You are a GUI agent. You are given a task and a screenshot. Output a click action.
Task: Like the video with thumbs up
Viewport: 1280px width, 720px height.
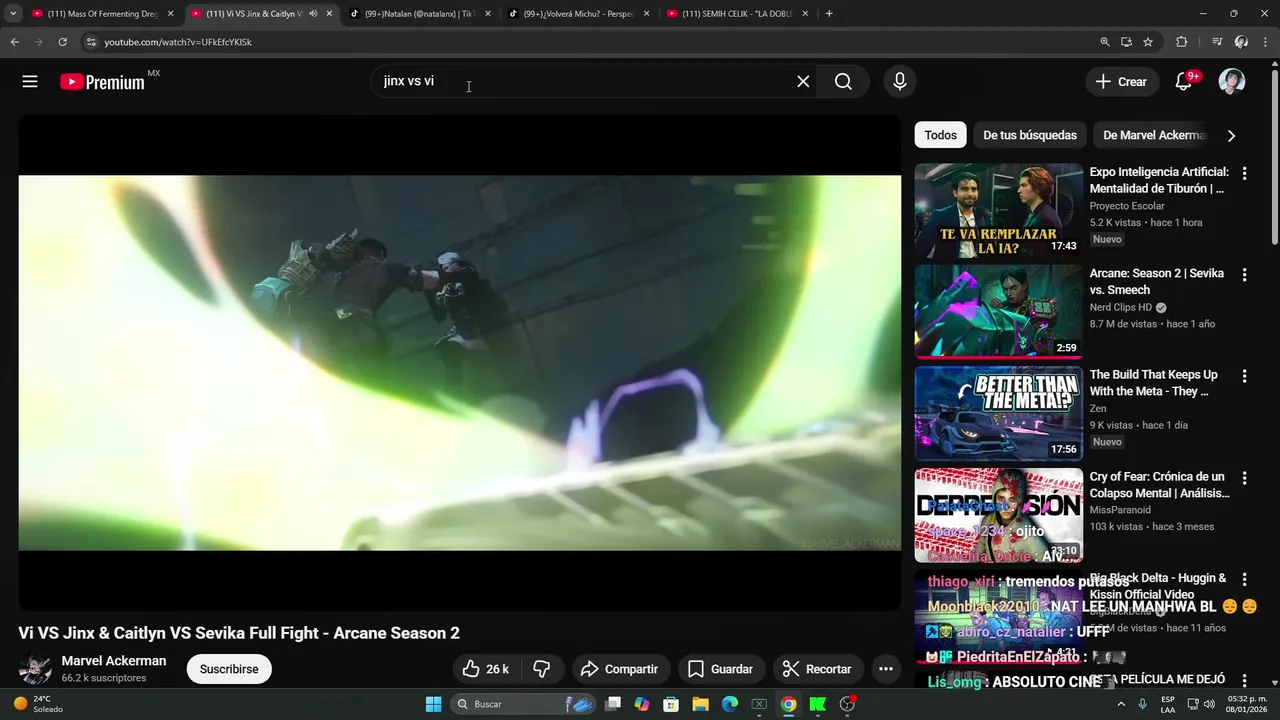486,669
